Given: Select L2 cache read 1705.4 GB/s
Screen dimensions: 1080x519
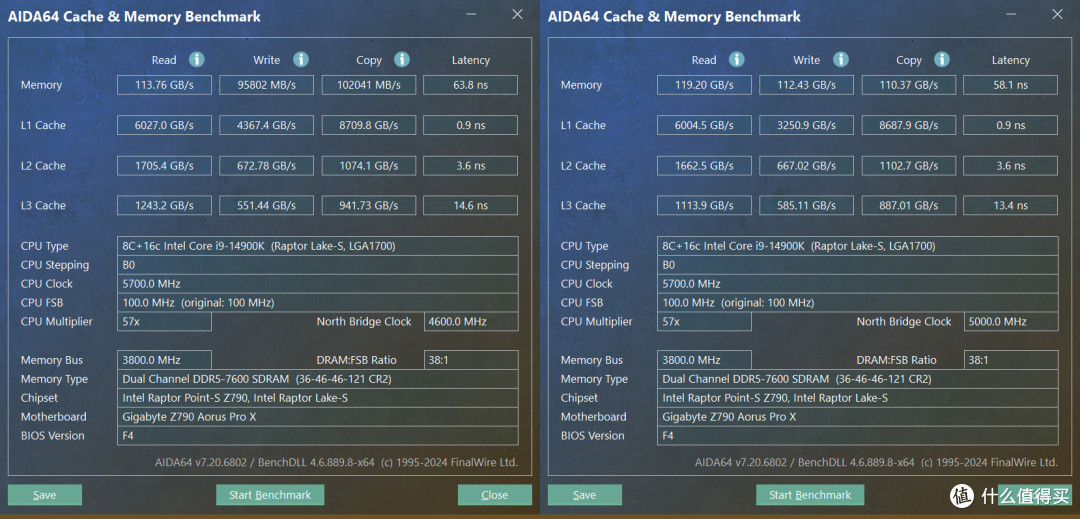Looking at the screenshot, I should 165,166.
